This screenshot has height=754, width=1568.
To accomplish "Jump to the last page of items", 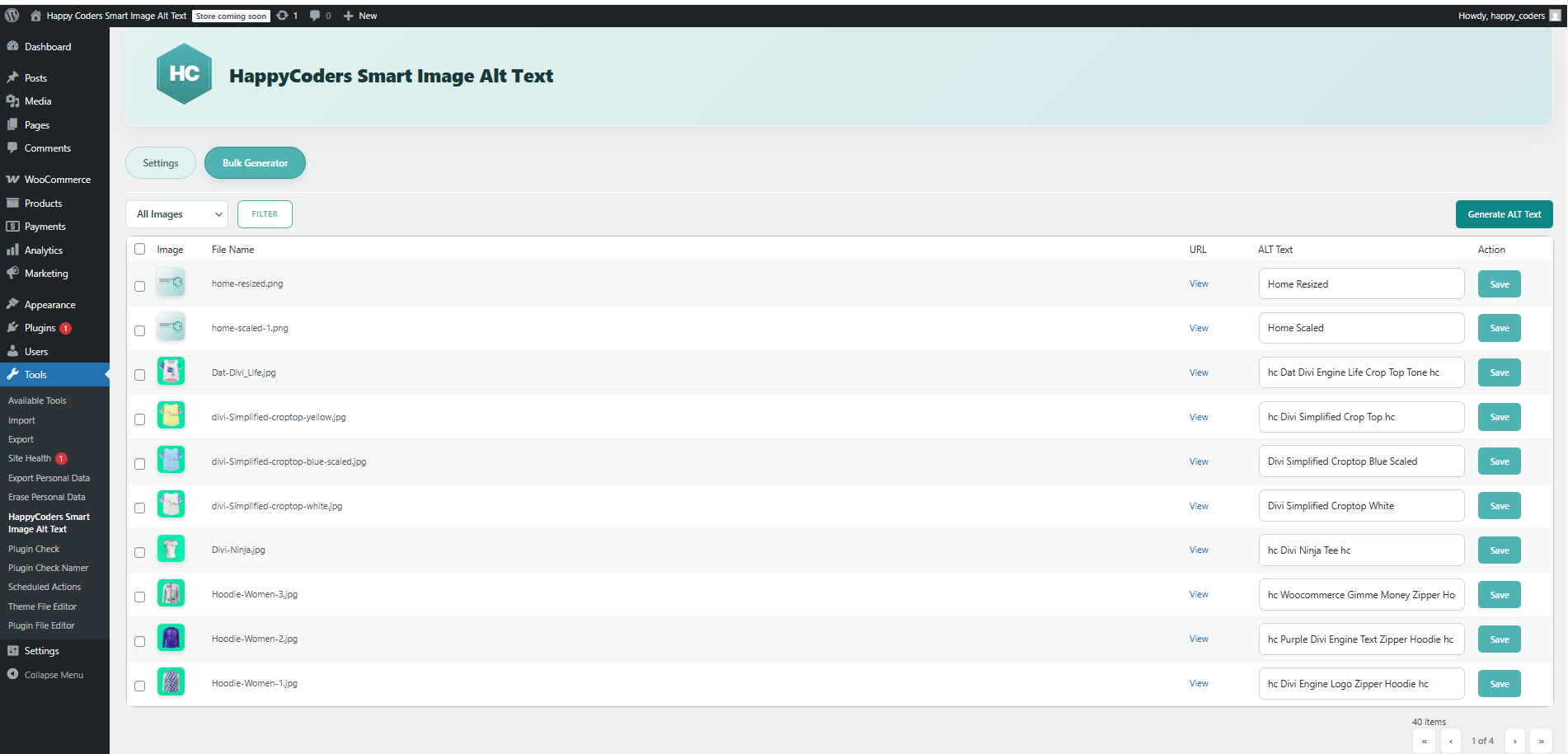I will click(1541, 741).
